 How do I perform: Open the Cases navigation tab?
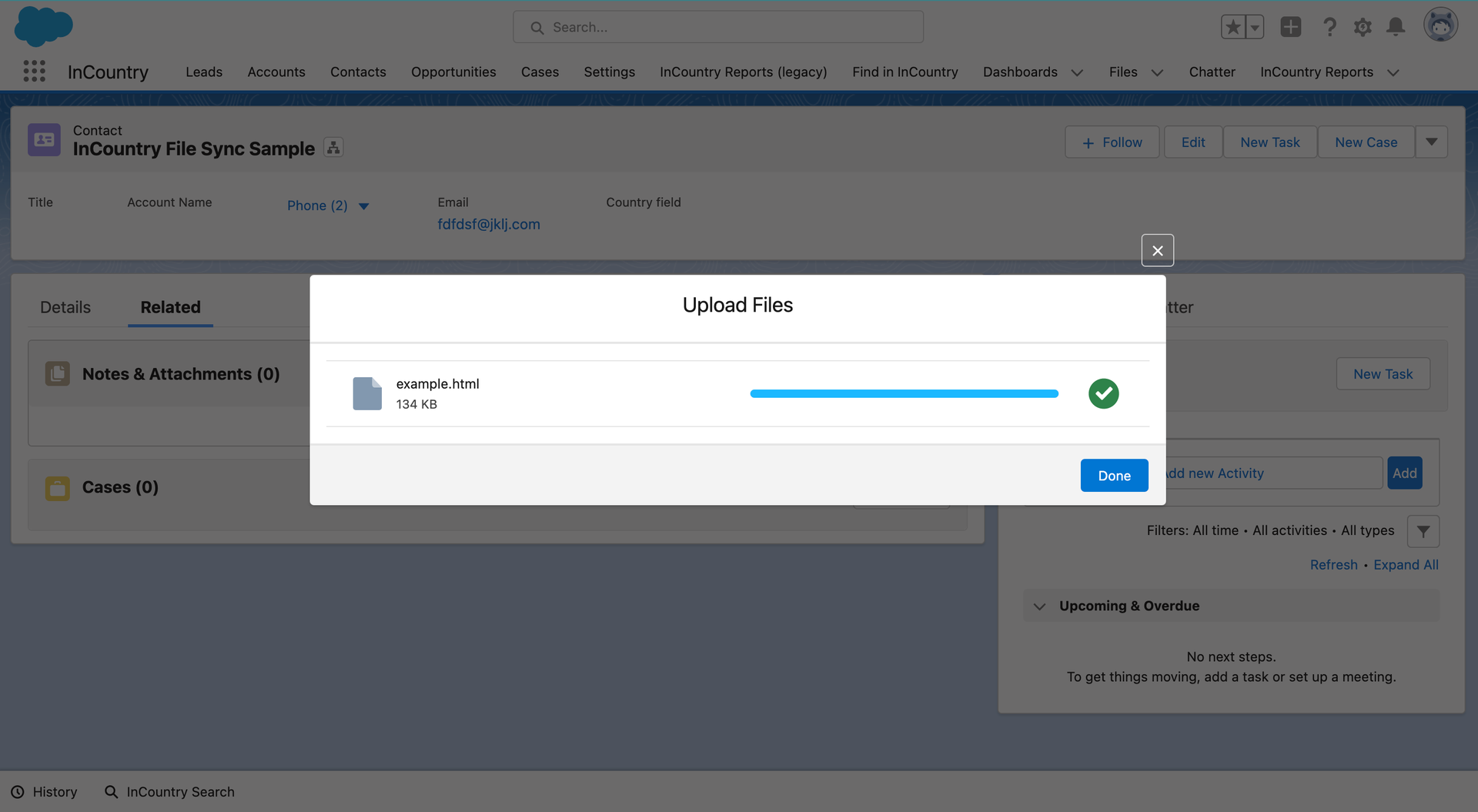coord(540,72)
